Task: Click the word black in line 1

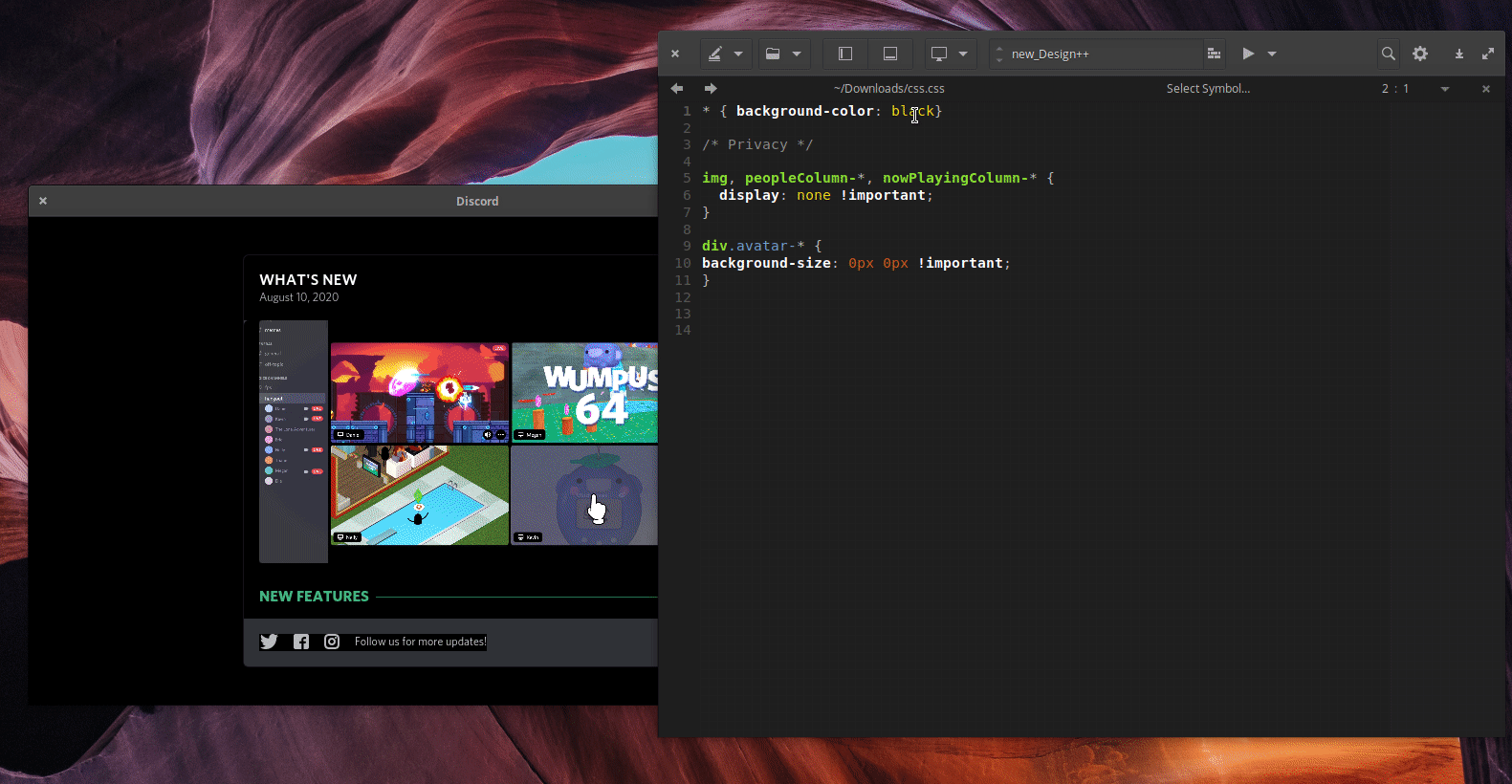Action: pyautogui.click(x=912, y=111)
